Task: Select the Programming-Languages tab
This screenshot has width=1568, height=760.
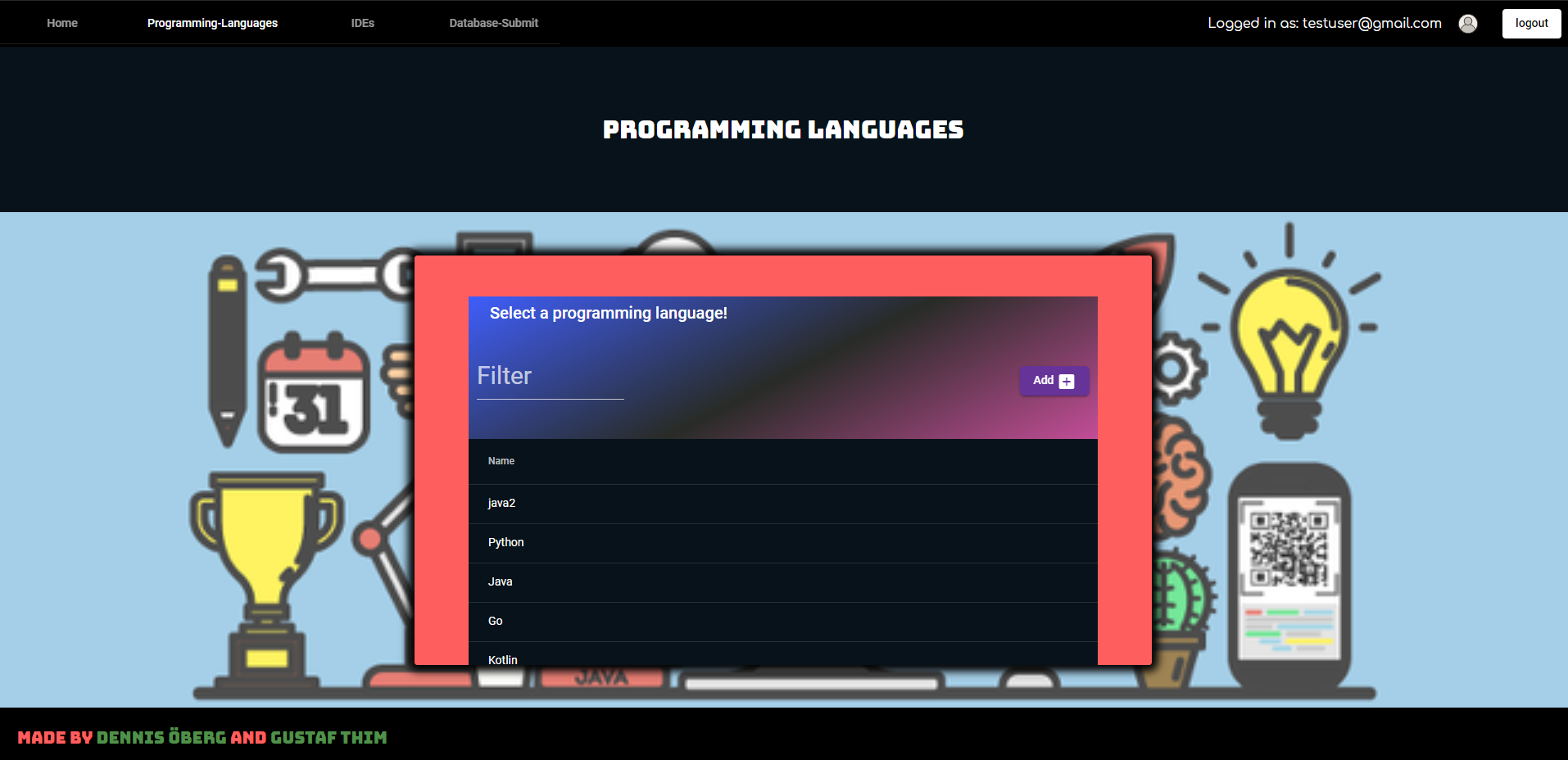Action: (212, 23)
